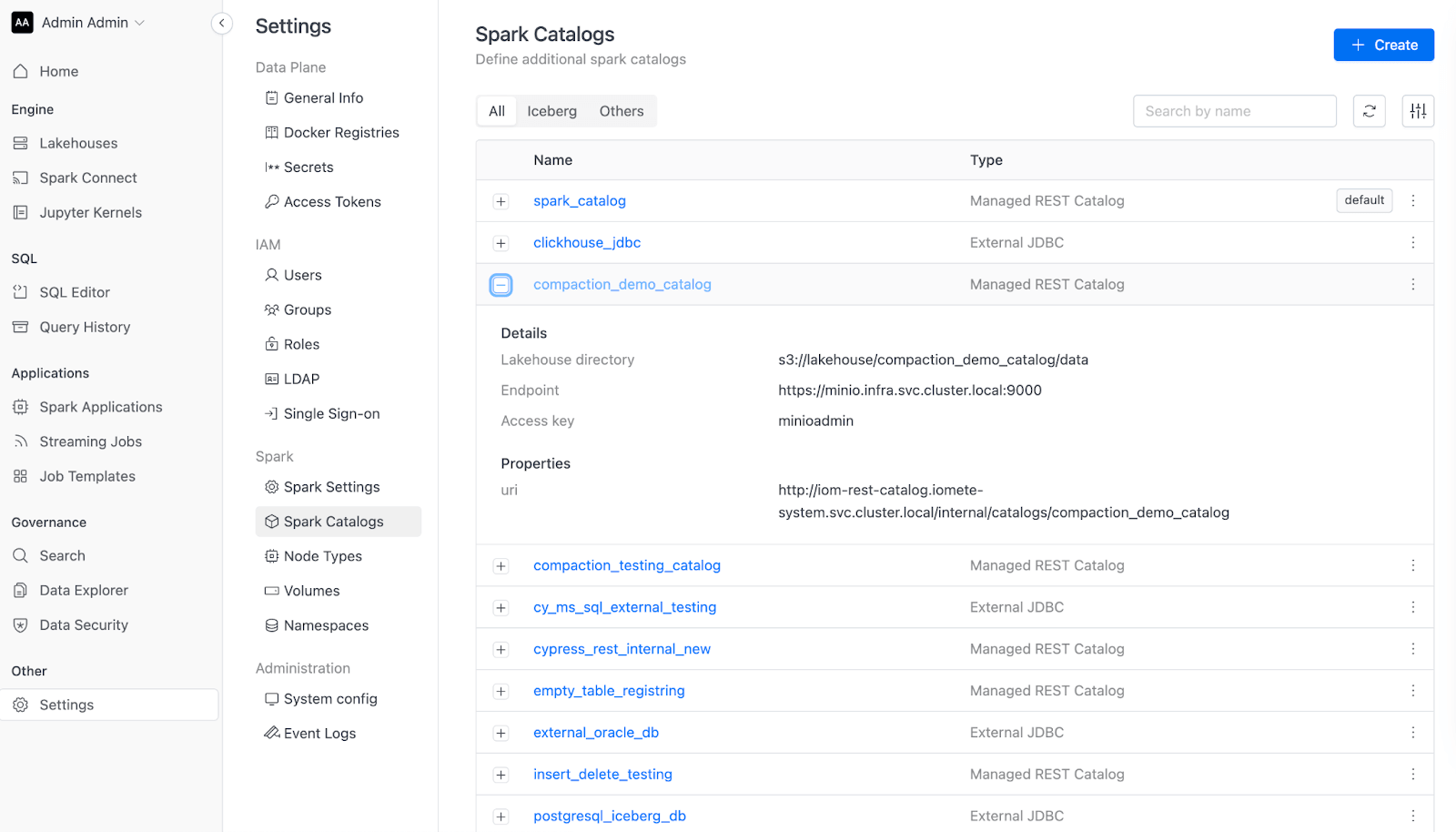
Task: Expand the cypress_rest_internal_new row
Action: click(500, 649)
